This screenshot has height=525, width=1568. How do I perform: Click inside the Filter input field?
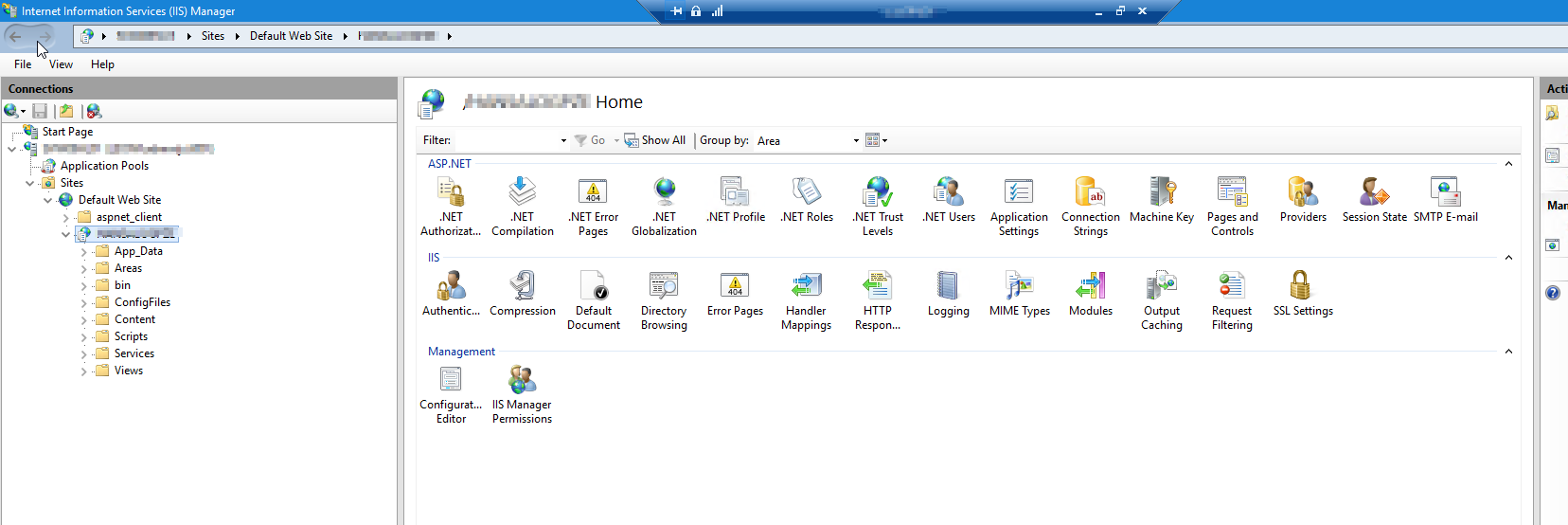[x=507, y=140]
